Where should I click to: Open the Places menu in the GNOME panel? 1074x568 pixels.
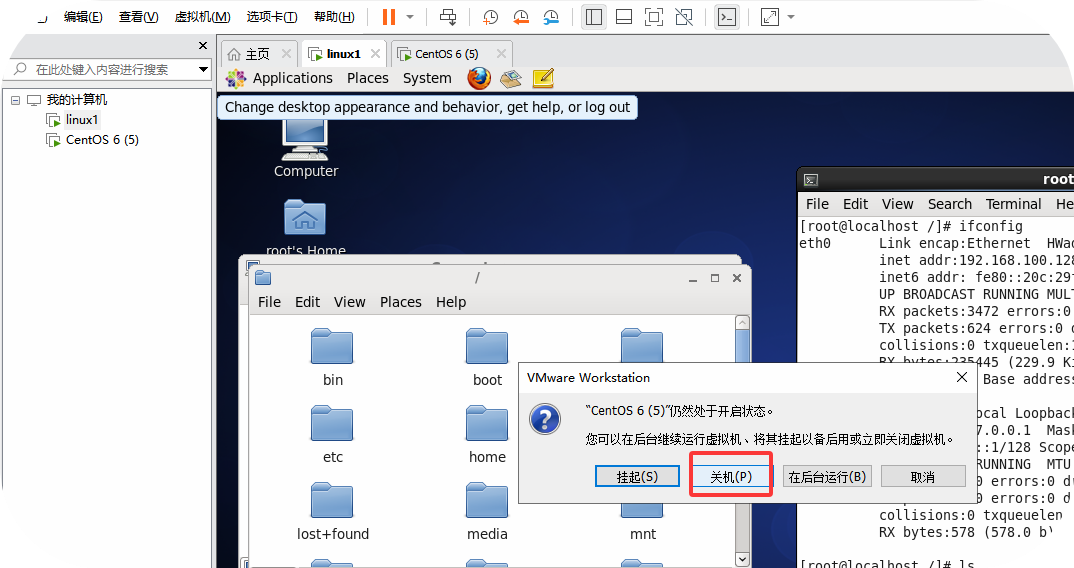point(368,78)
